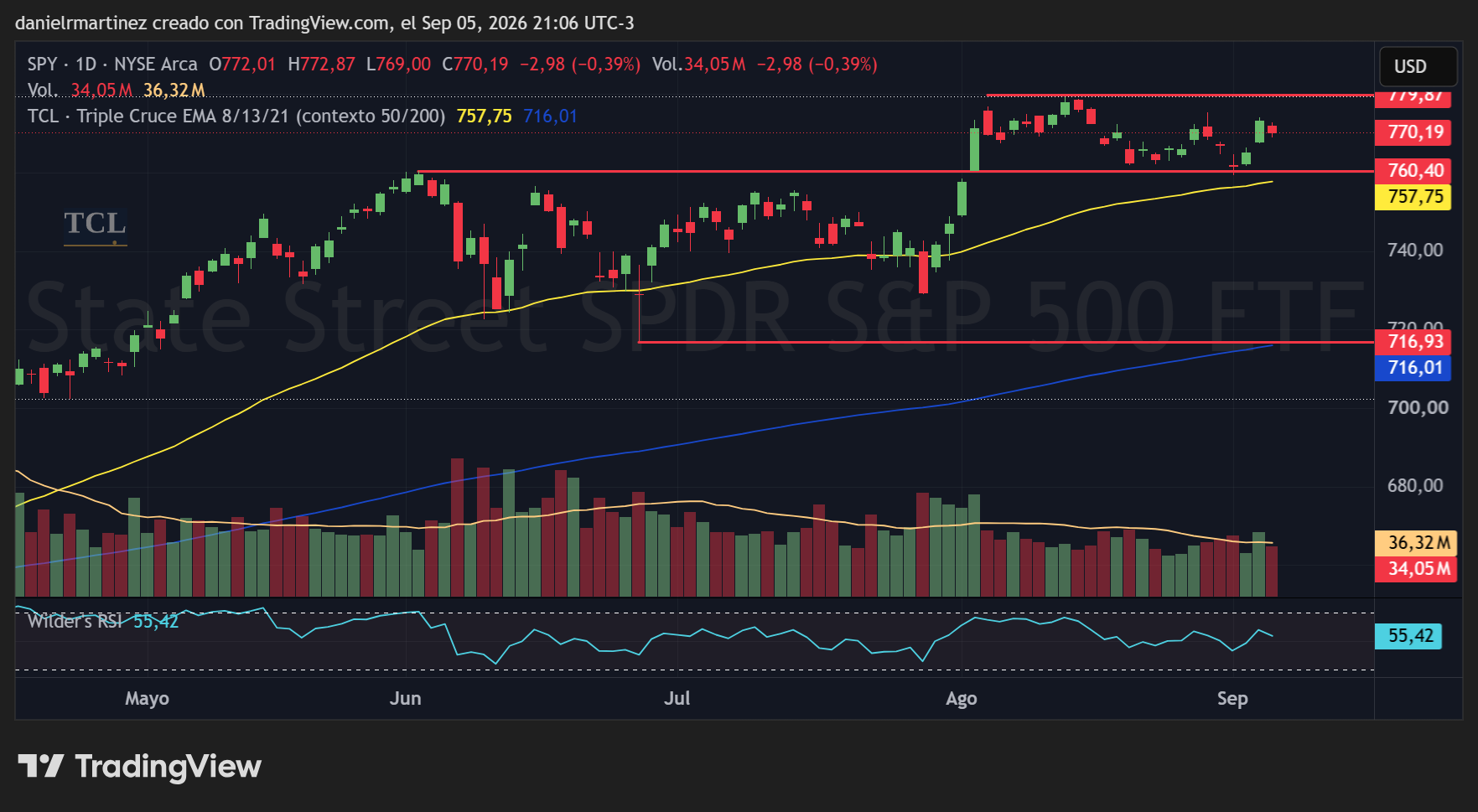Screen dimensions: 1478x812
Task: Click the Jul label on the time axis
Action: pos(677,699)
